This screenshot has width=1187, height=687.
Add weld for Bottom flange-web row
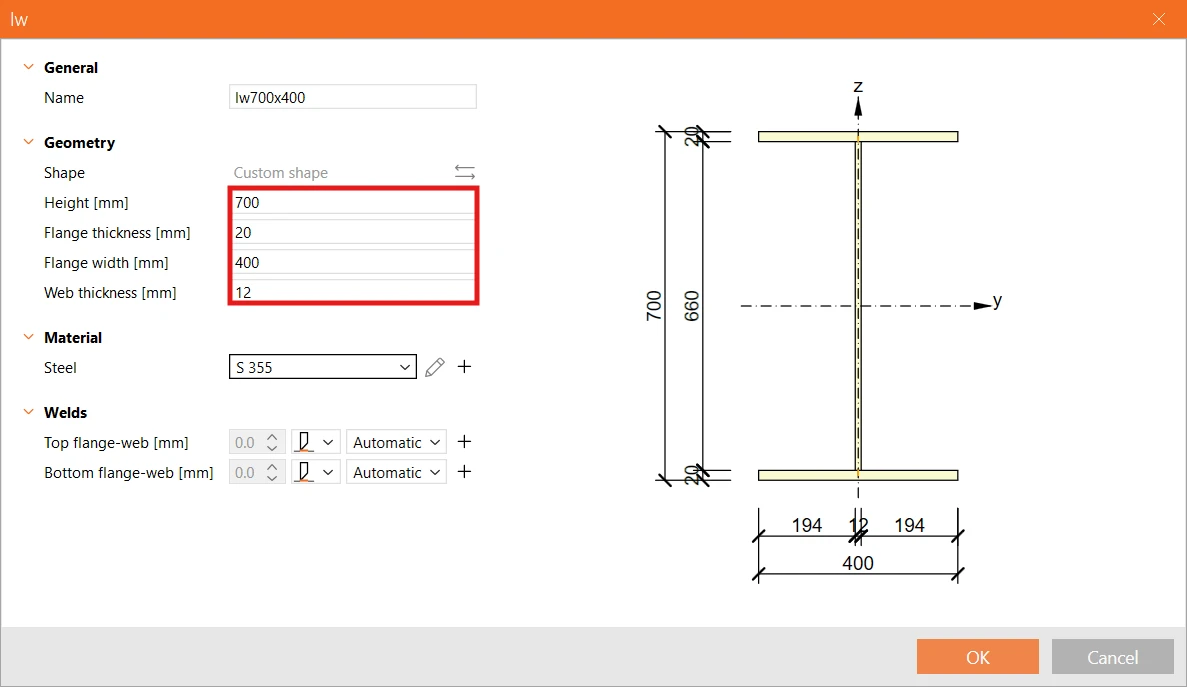[465, 471]
